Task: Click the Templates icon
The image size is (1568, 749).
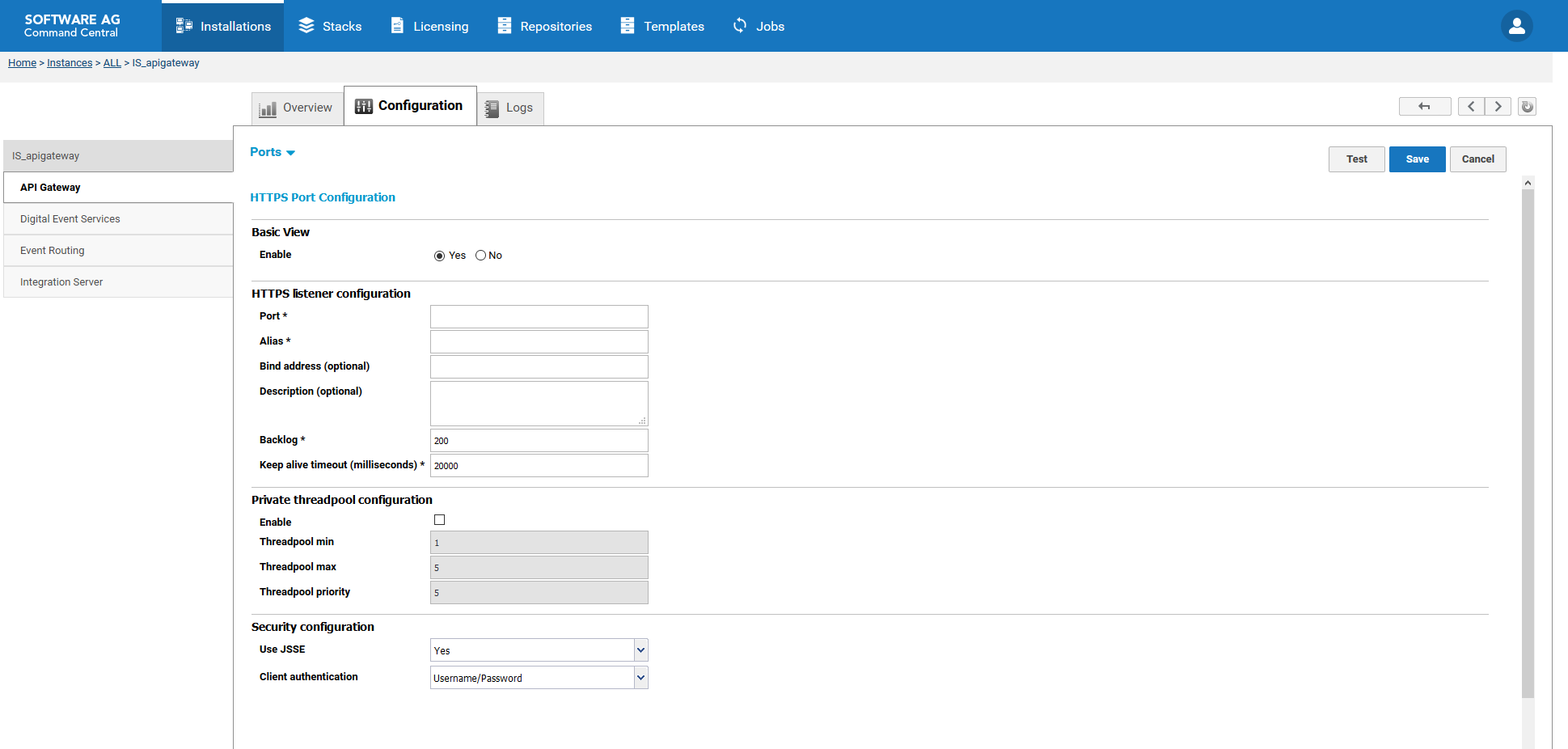Action: 628,26
